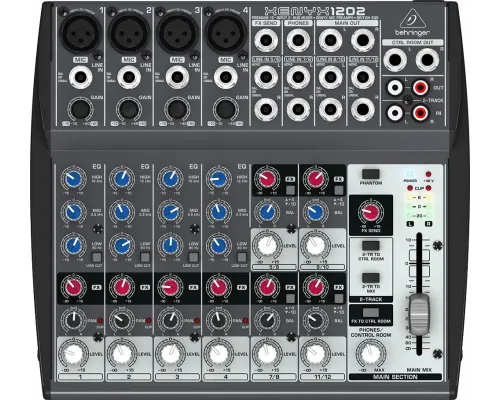The height and width of the screenshot is (400, 500).
Task: Click the 5/6 channel blue BAL knob
Action: pos(267,212)
